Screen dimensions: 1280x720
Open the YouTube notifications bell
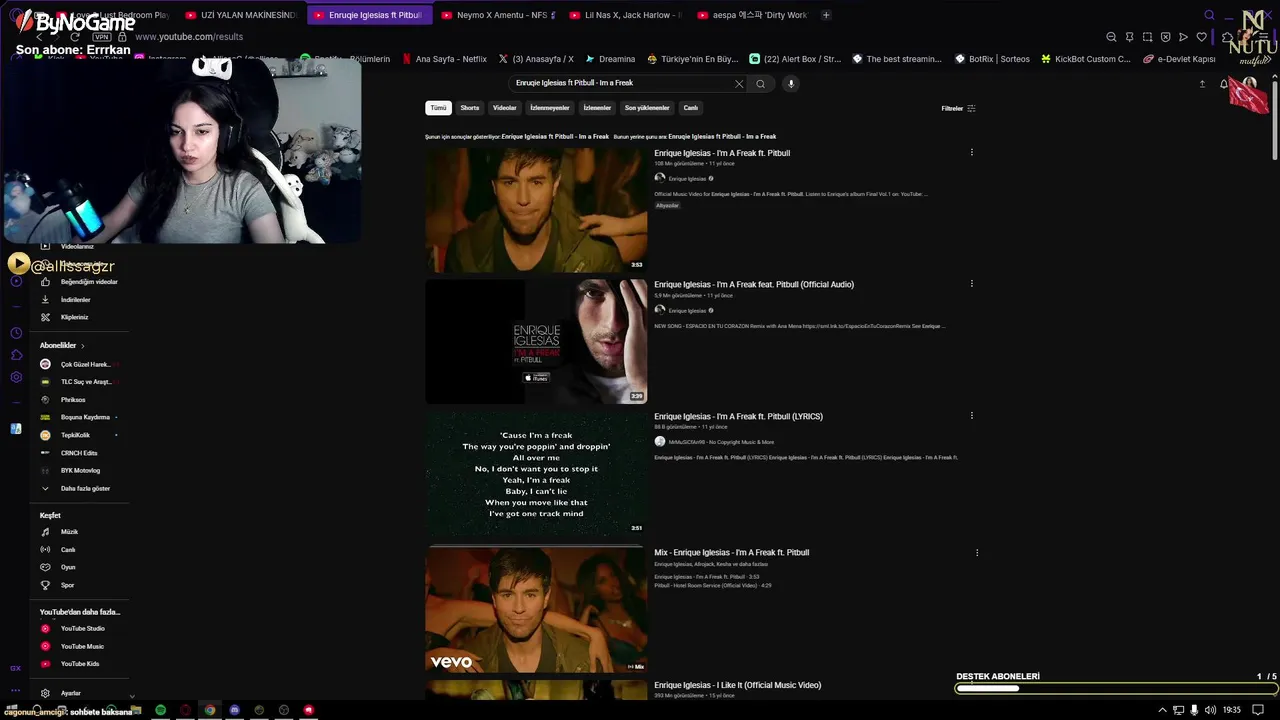pyautogui.click(x=1223, y=84)
